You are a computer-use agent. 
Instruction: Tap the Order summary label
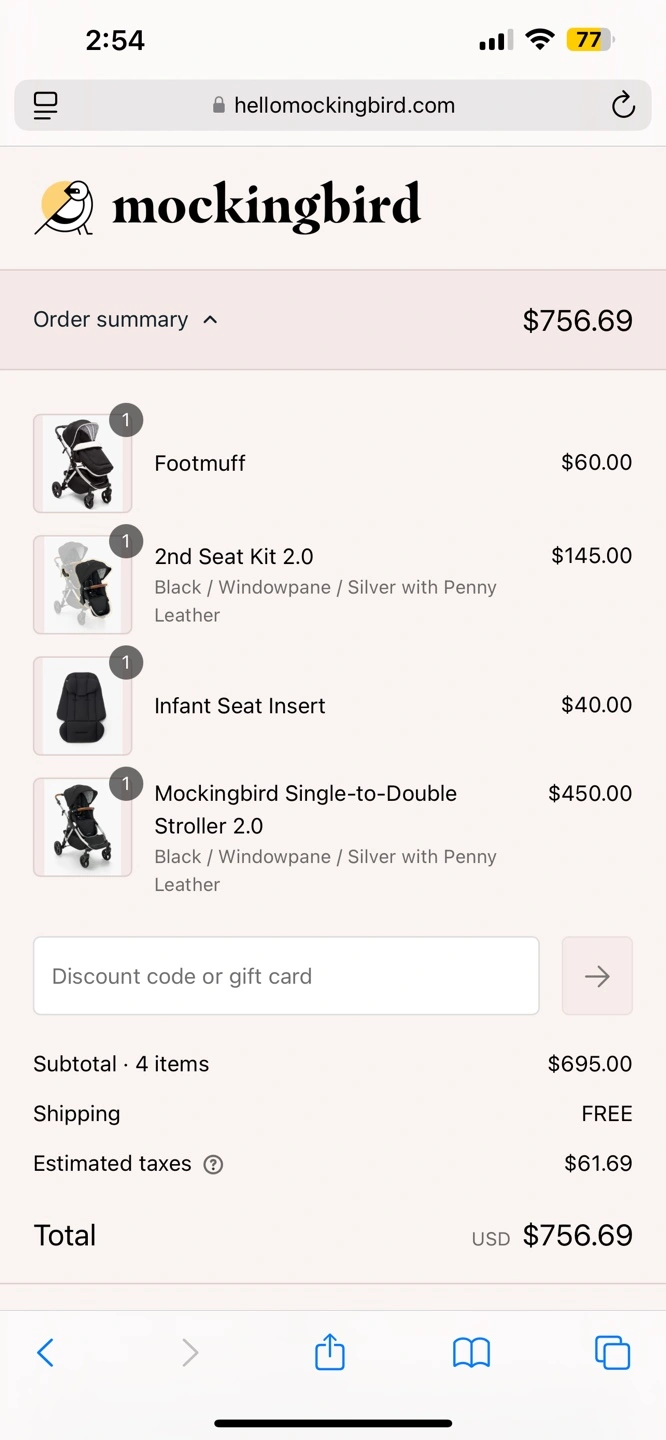[x=111, y=320]
